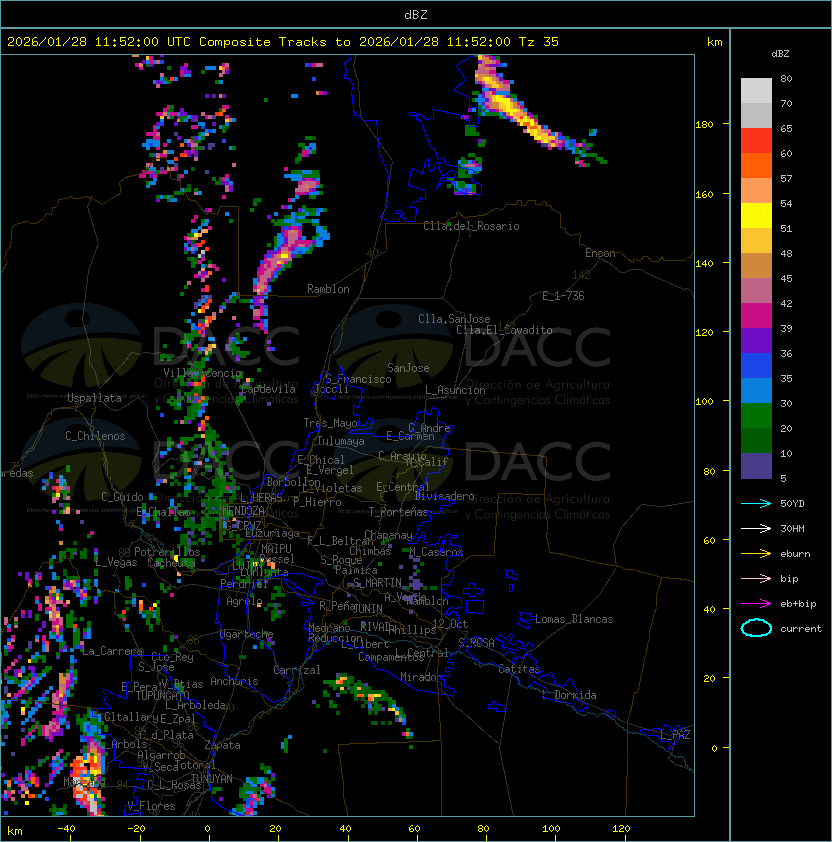Screen dimensions: 832x842
Task: Click the purple 36-39 dBZ legend band
Action: click(756, 340)
